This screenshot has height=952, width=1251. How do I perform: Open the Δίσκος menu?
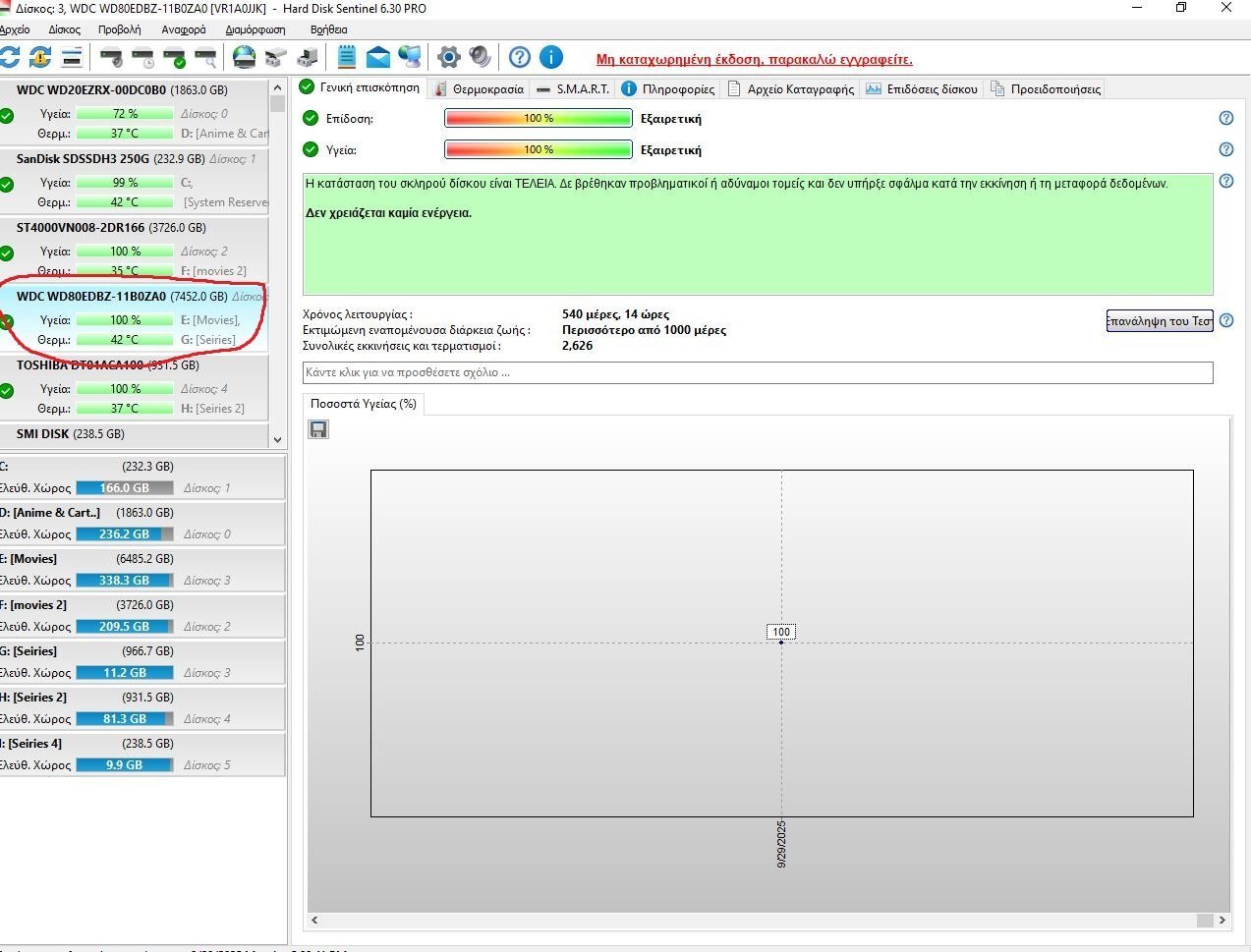point(64,29)
